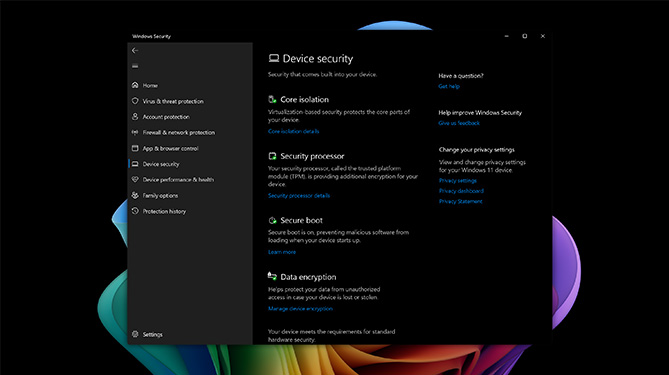Viewport: 669px width, 375px height.
Task: Click the Settings gear icon
Action: point(135,334)
